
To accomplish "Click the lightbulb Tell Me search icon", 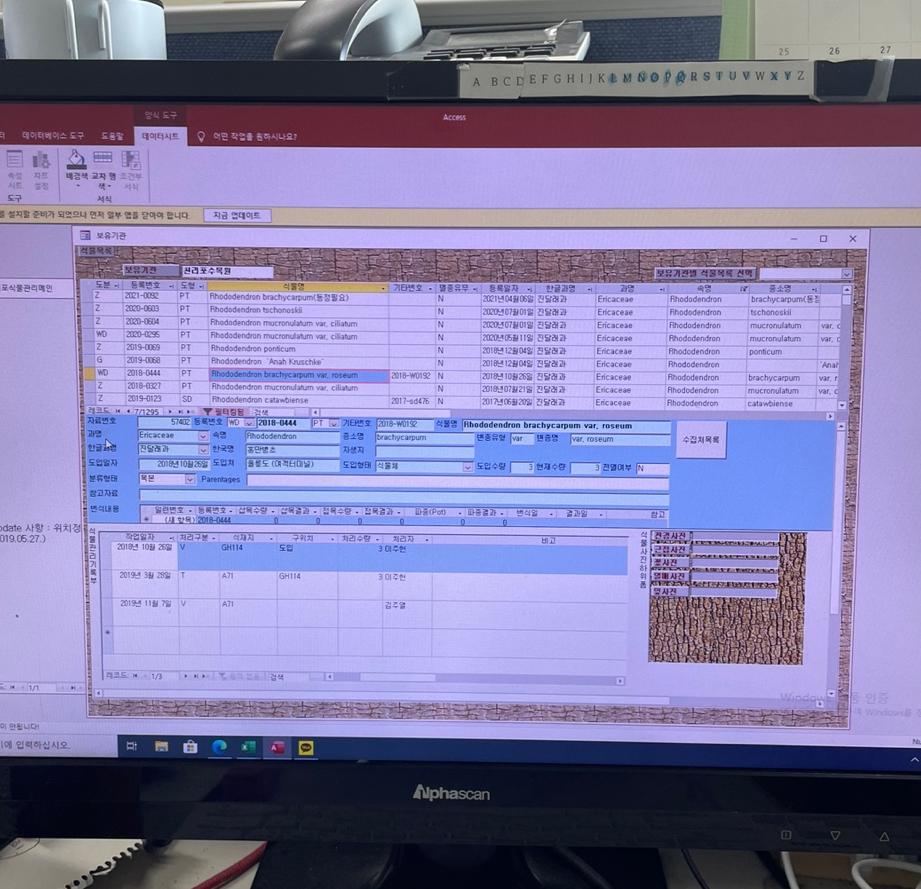I will point(201,136).
